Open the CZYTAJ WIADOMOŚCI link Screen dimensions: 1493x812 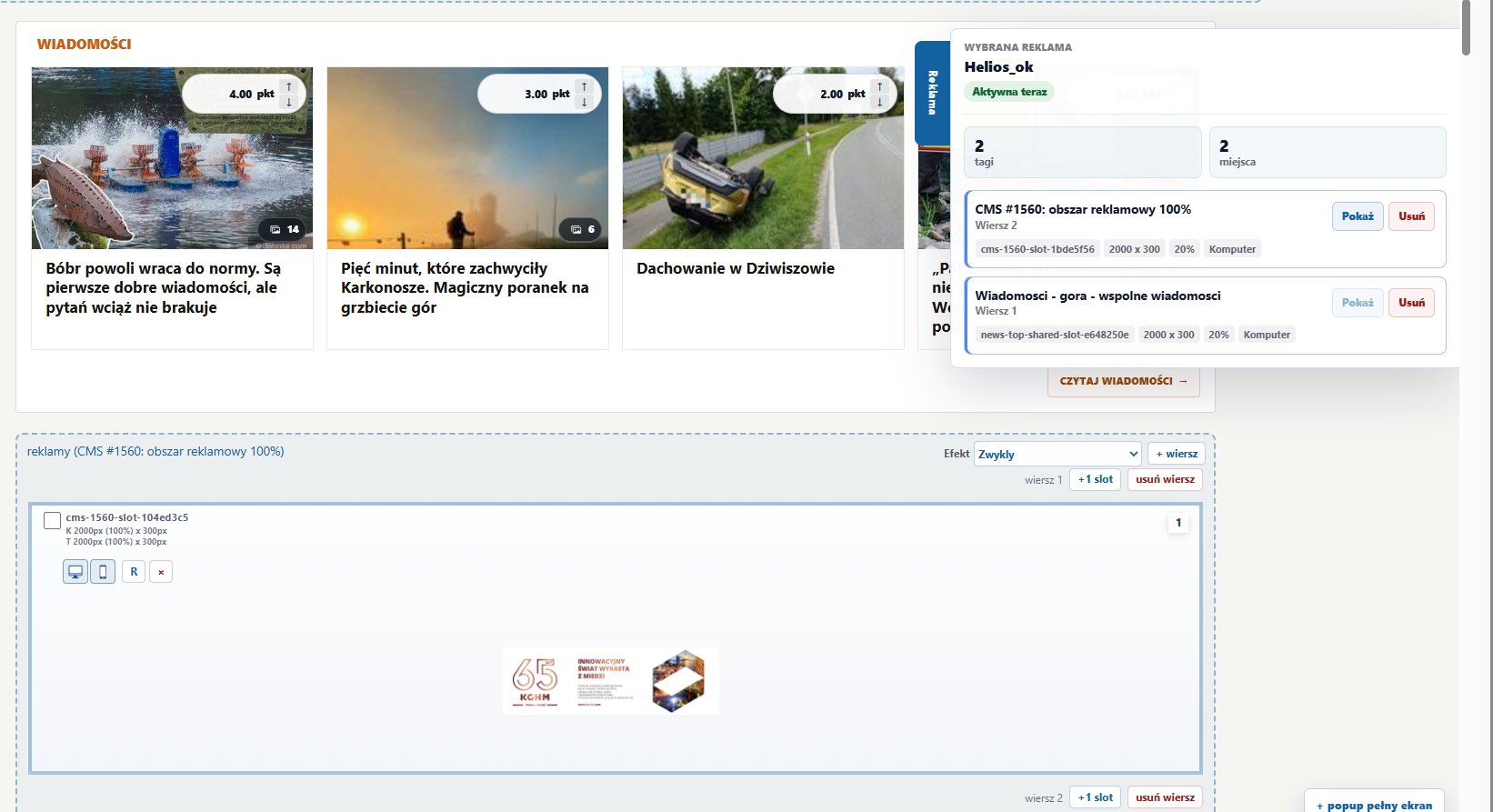(1124, 381)
